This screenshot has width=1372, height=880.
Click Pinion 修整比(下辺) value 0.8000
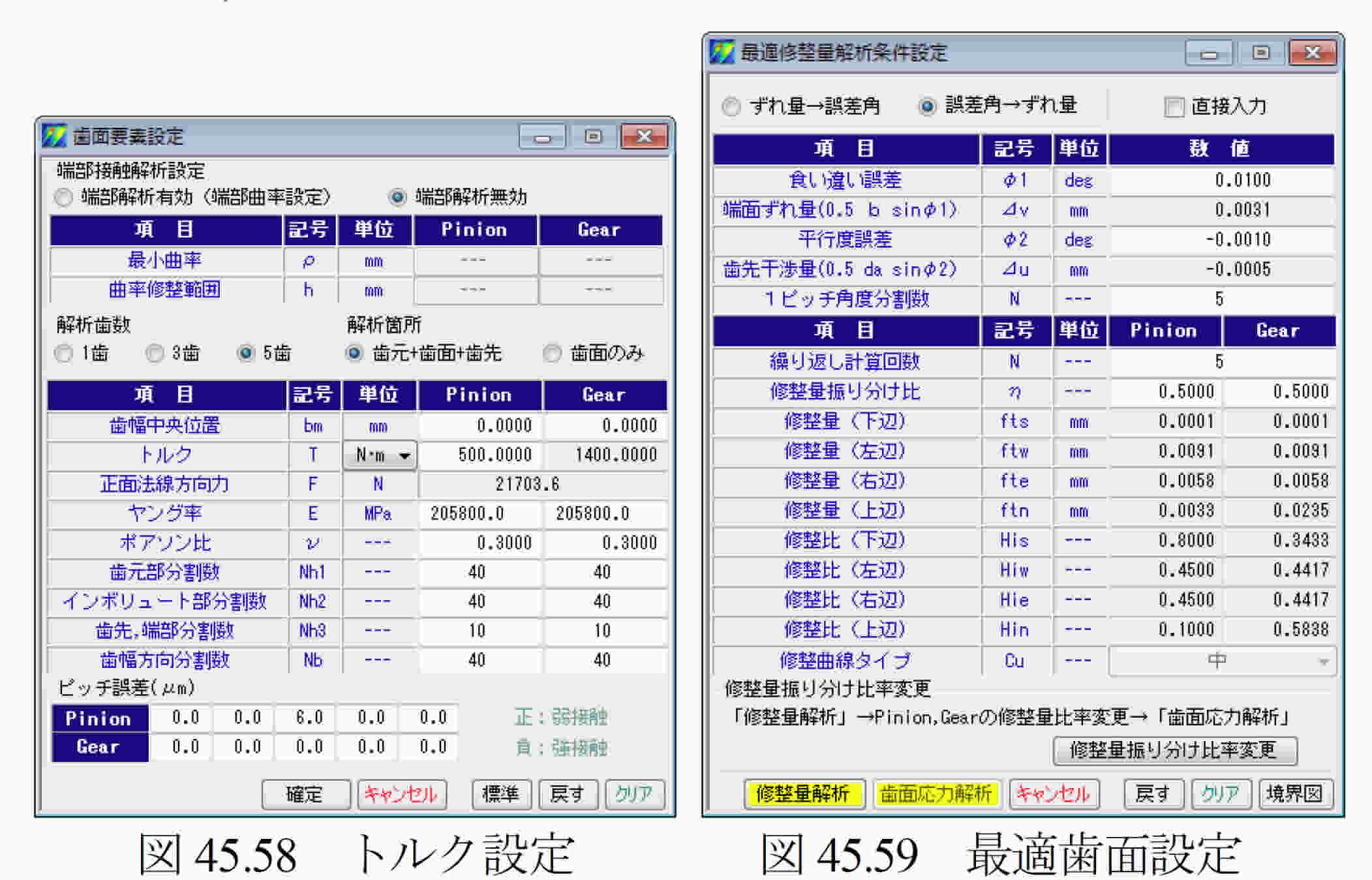point(1166,540)
